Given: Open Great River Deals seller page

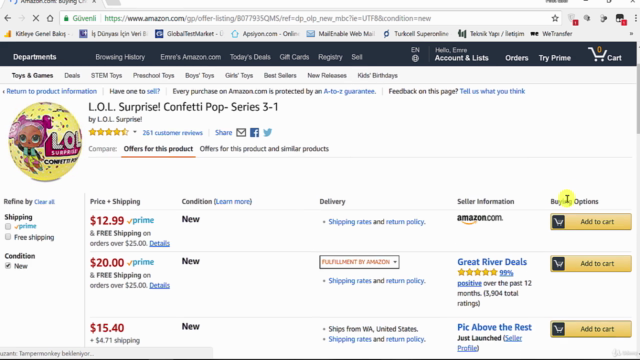Looking at the screenshot, I should (492, 262).
